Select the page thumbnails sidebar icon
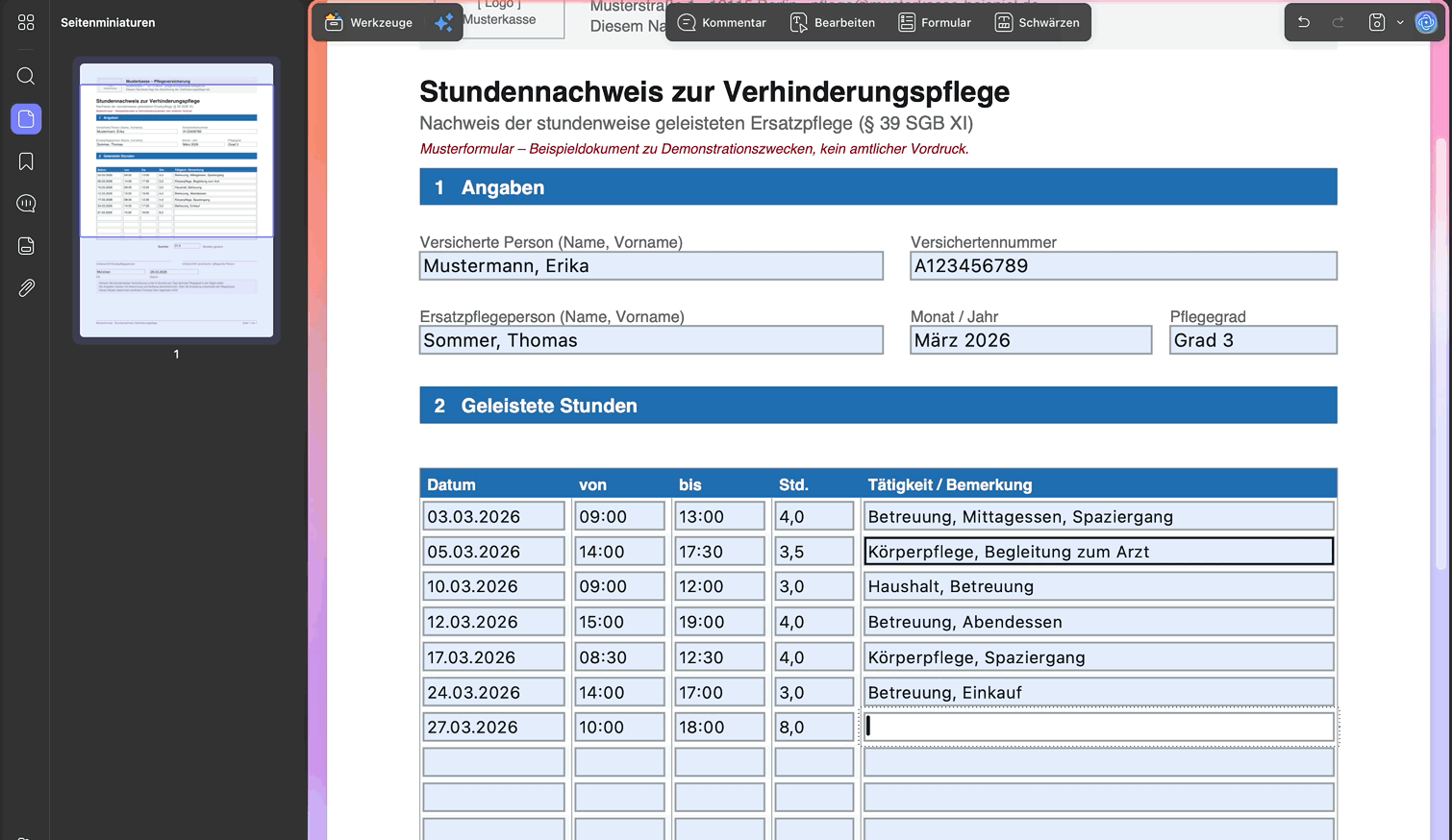Viewport: 1452px width, 840px height. (x=26, y=119)
